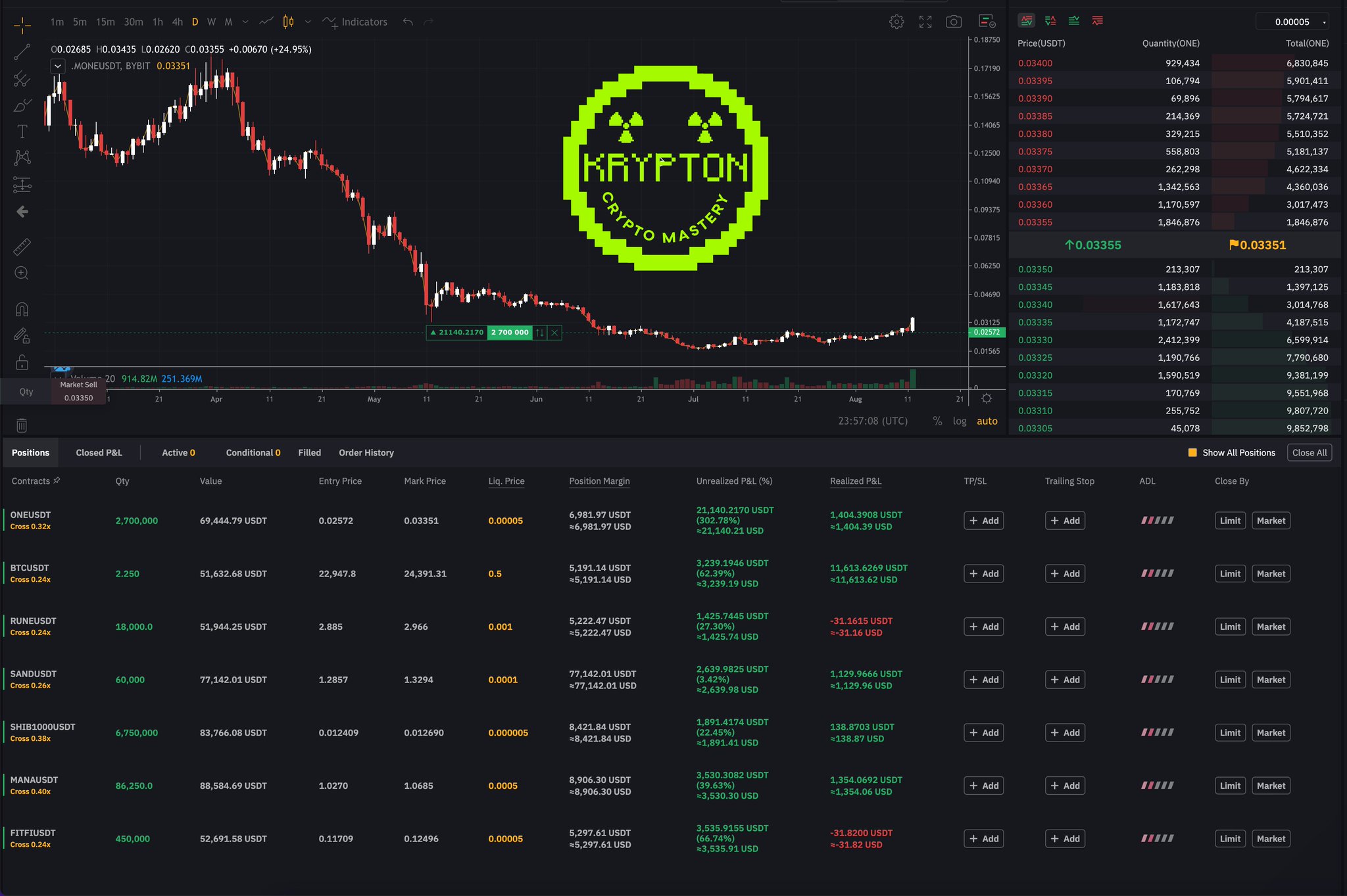1347x896 pixels.
Task: Activate the magnet snap mode
Action: [22, 310]
